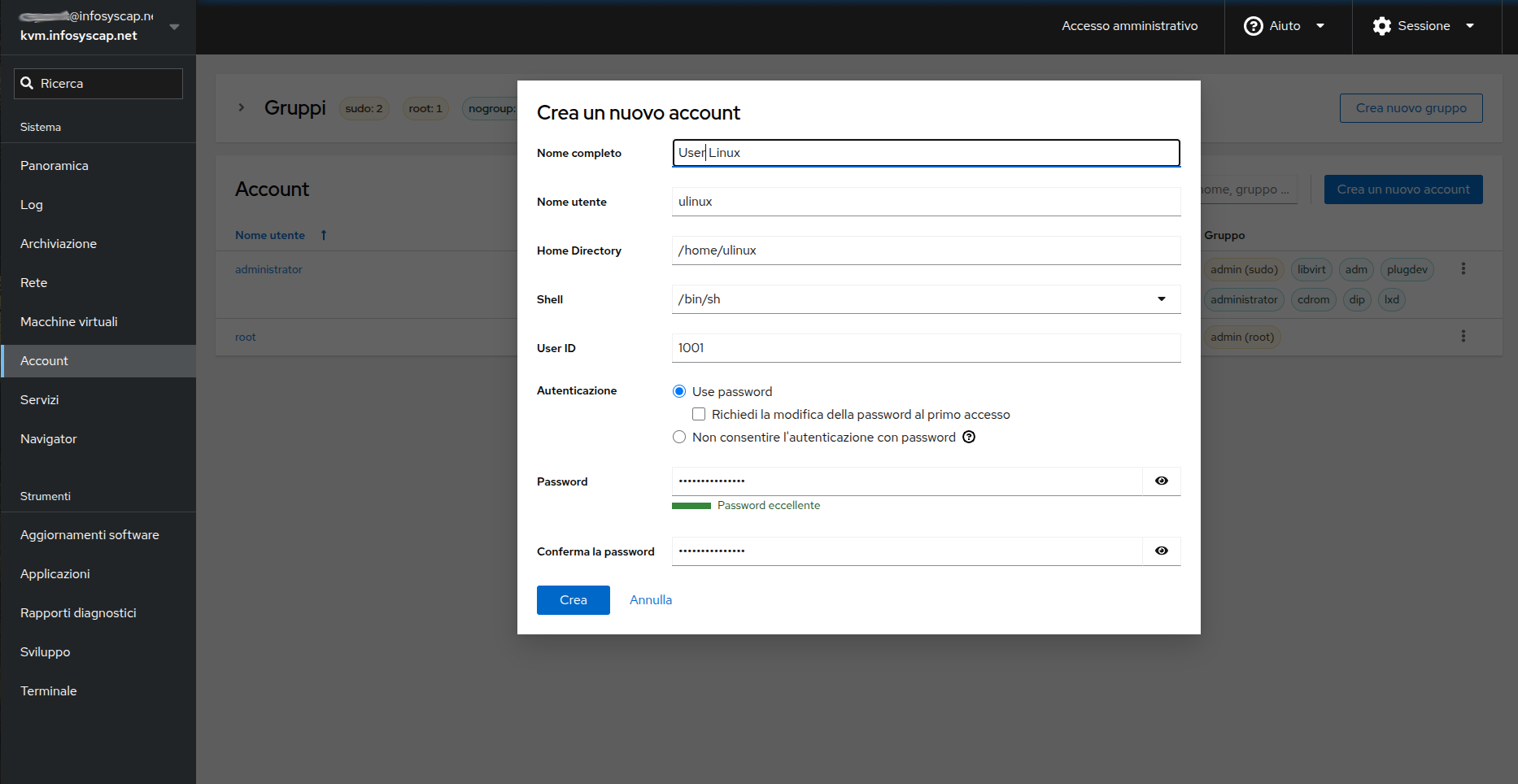Image resolution: width=1518 pixels, height=784 pixels.
Task: Select Account in the sidebar
Action: (98, 361)
